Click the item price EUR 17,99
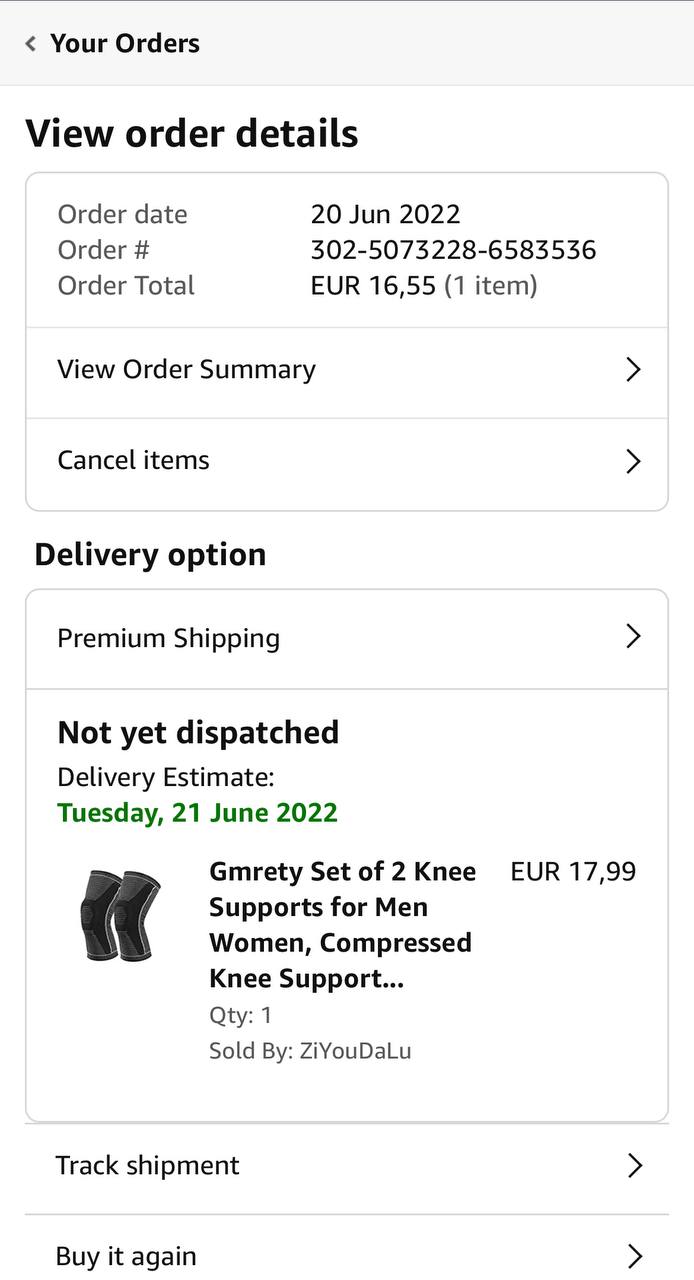Viewport: 694px width, 1280px height. (x=573, y=872)
